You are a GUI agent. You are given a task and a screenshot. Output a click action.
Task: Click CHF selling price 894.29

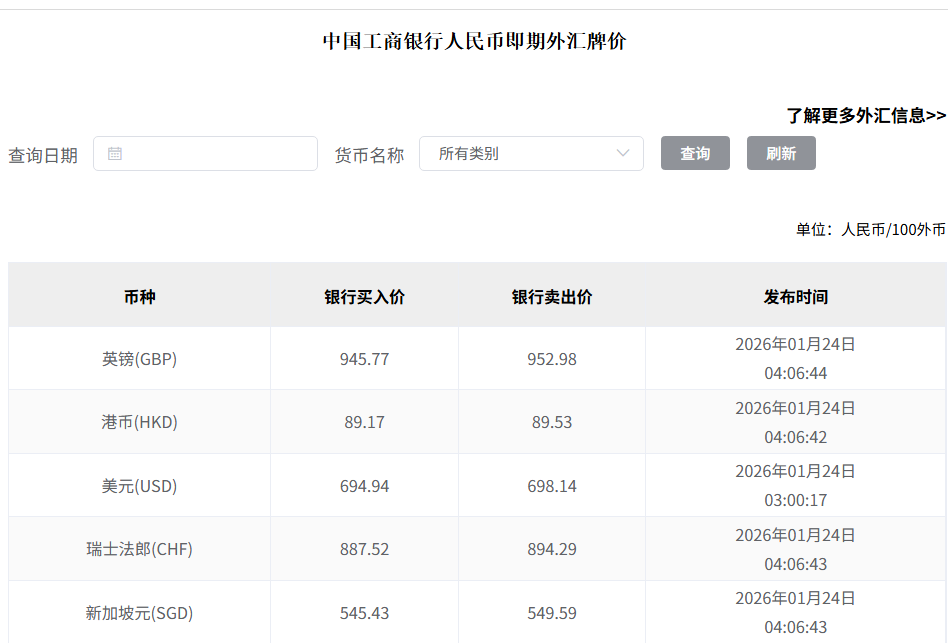(552, 549)
